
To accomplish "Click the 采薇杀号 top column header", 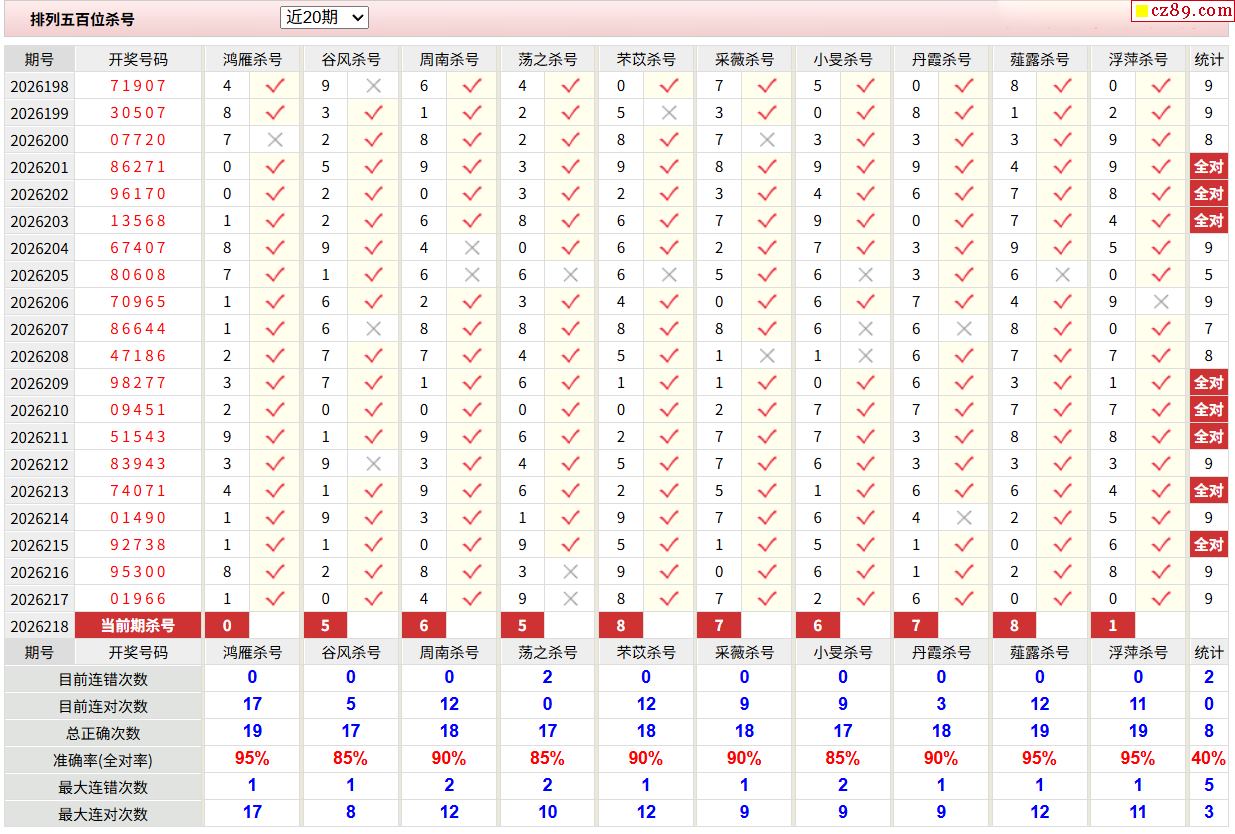I will click(x=745, y=59).
